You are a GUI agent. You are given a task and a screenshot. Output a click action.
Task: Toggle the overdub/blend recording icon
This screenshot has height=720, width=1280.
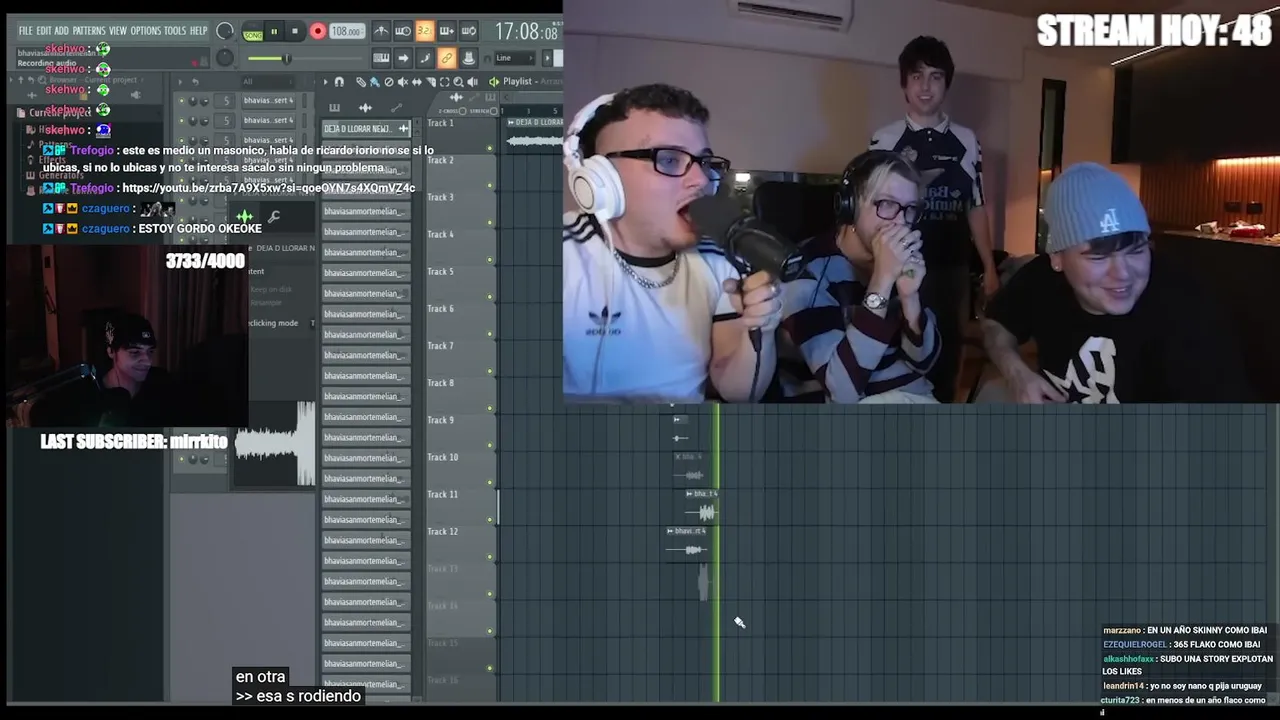(x=447, y=31)
